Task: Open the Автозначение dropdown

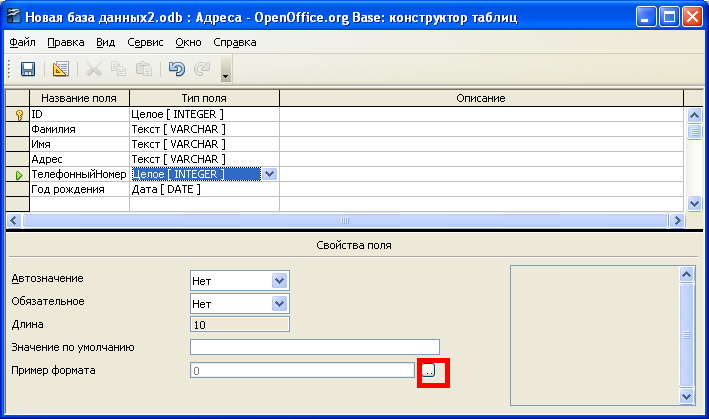Action: 279,281
